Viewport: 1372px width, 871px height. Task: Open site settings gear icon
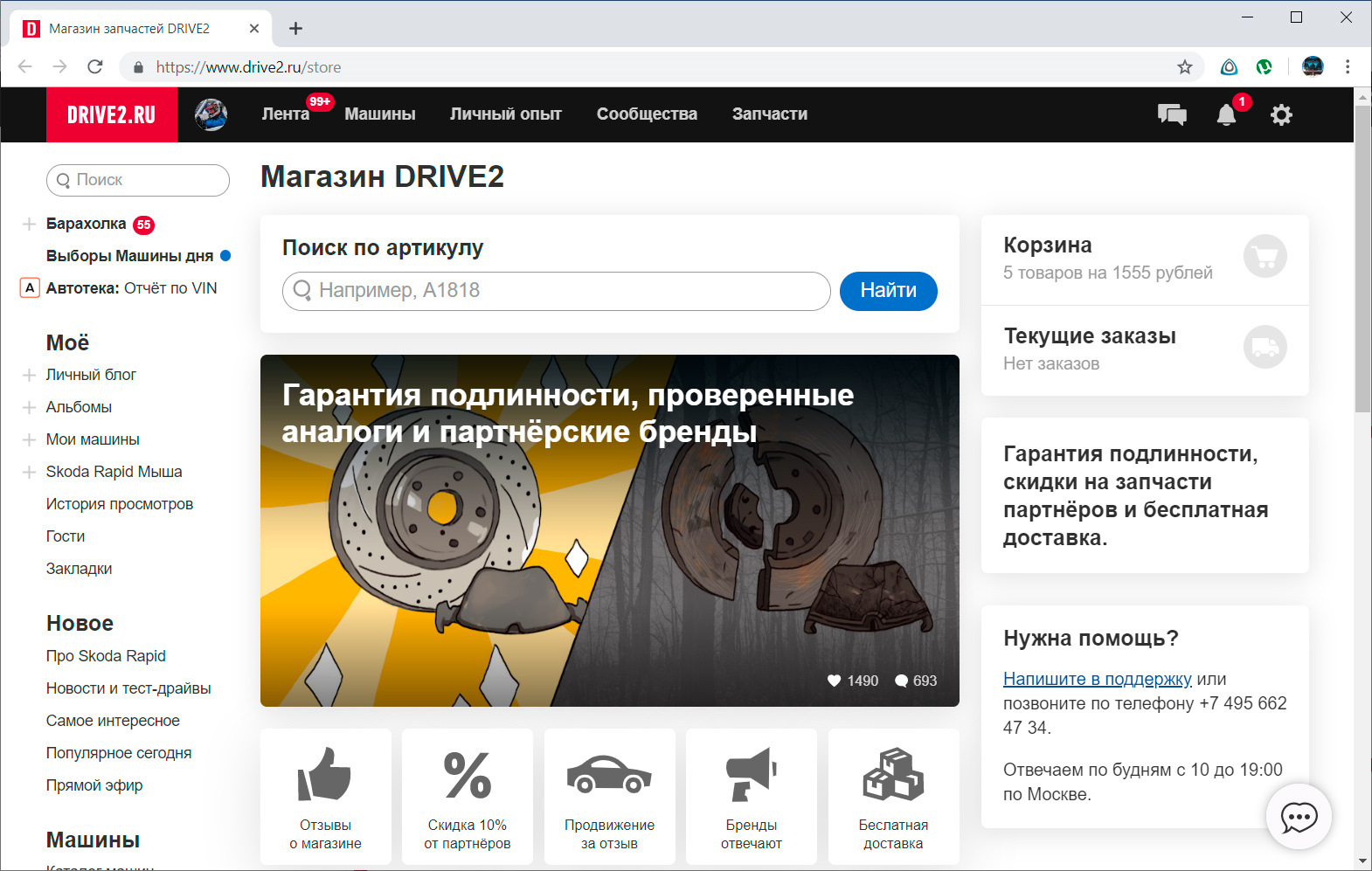[1281, 114]
